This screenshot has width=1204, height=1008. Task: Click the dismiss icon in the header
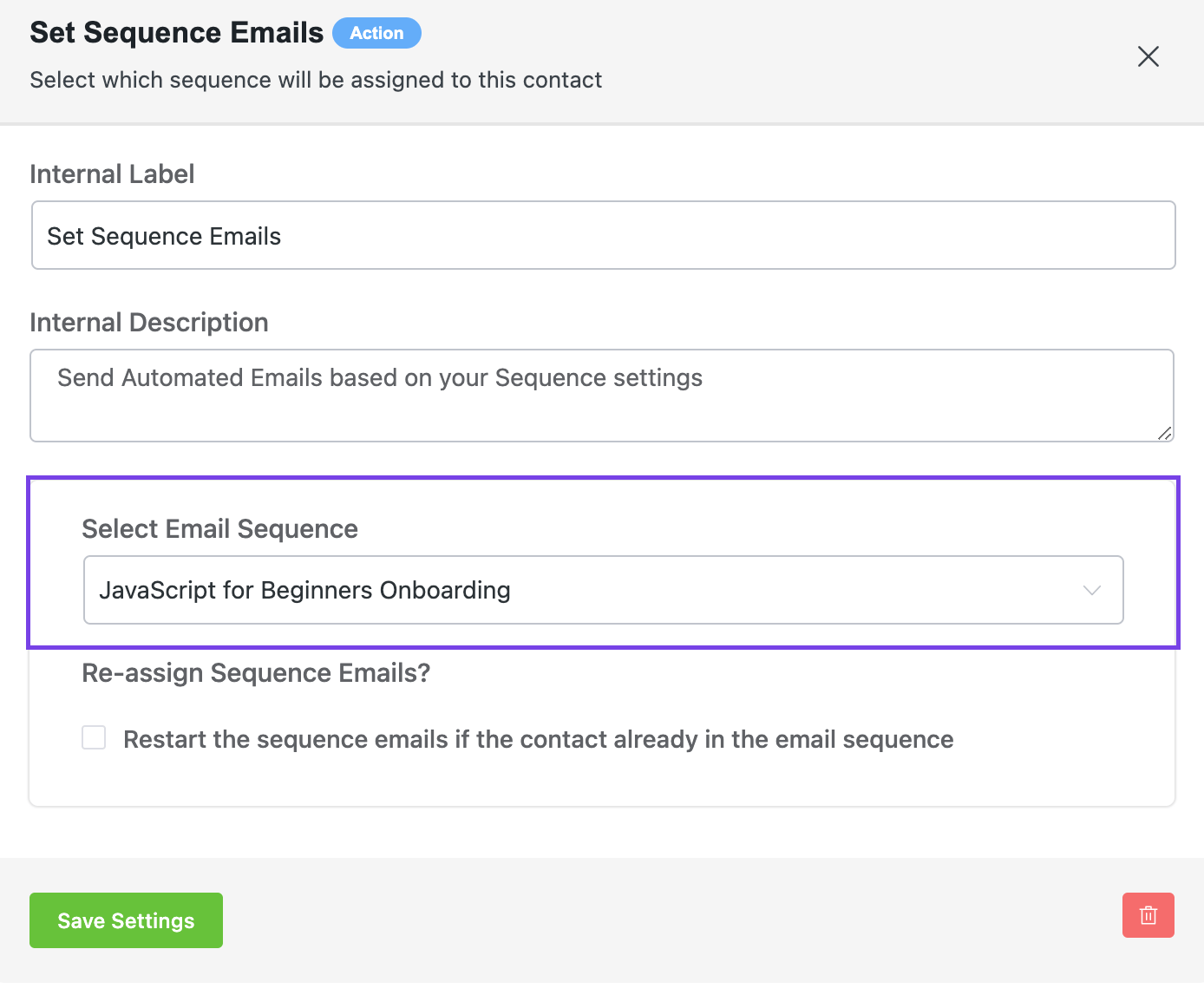tap(1148, 56)
